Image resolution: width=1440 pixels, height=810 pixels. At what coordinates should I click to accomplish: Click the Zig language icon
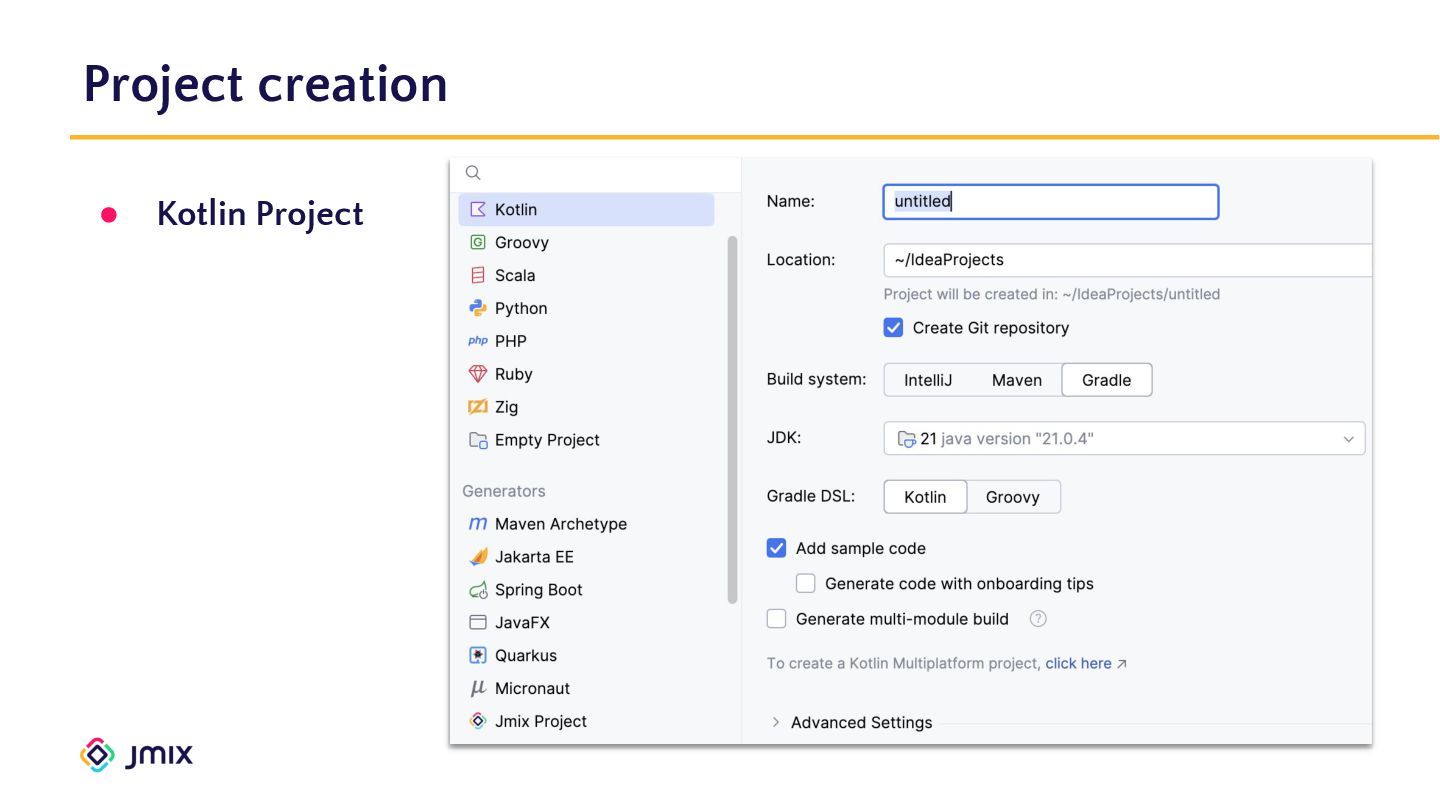pyautogui.click(x=478, y=407)
